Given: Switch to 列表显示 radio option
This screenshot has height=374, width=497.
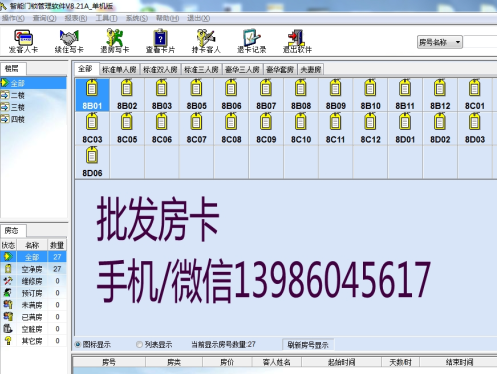Looking at the screenshot, I should (x=140, y=345).
